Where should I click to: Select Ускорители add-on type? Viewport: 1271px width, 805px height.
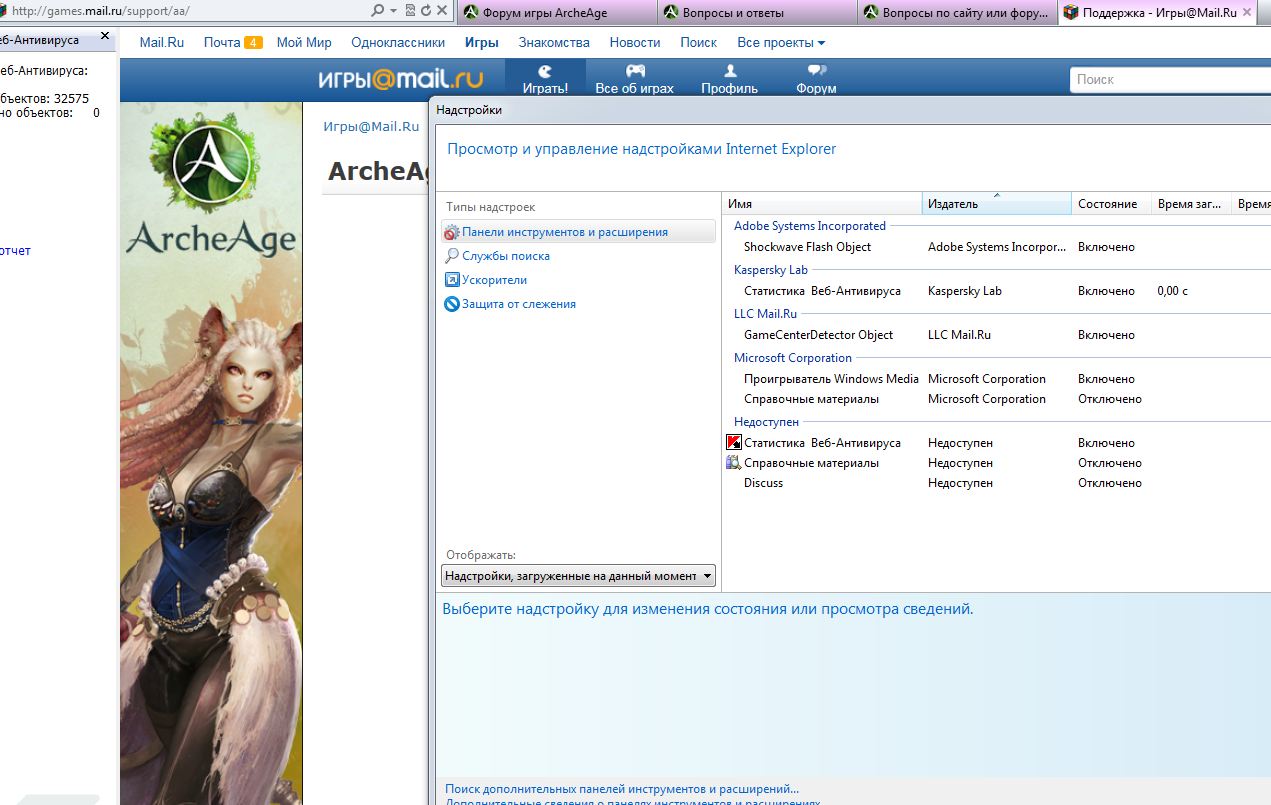(485, 280)
